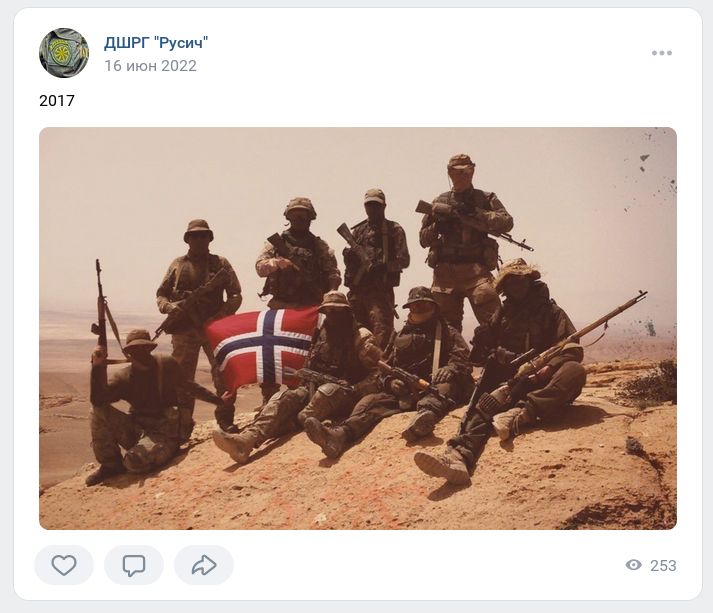Click the dark specks in photo's upper right corner
Image resolution: width=713 pixels, height=613 pixels.
(x=655, y=175)
